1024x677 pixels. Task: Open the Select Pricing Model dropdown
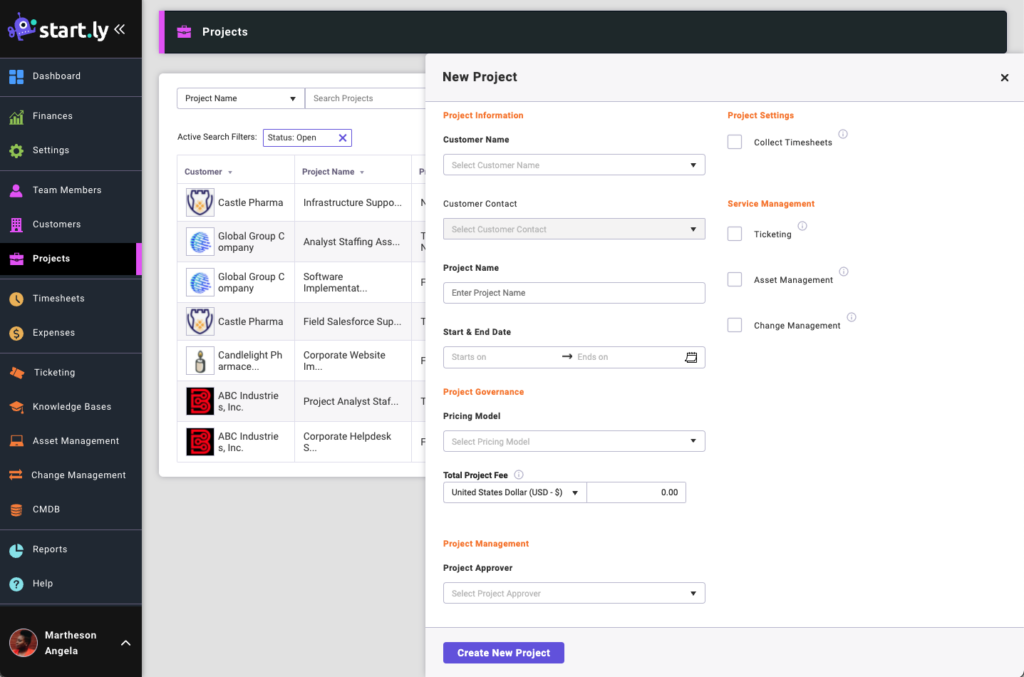pyautogui.click(x=574, y=441)
